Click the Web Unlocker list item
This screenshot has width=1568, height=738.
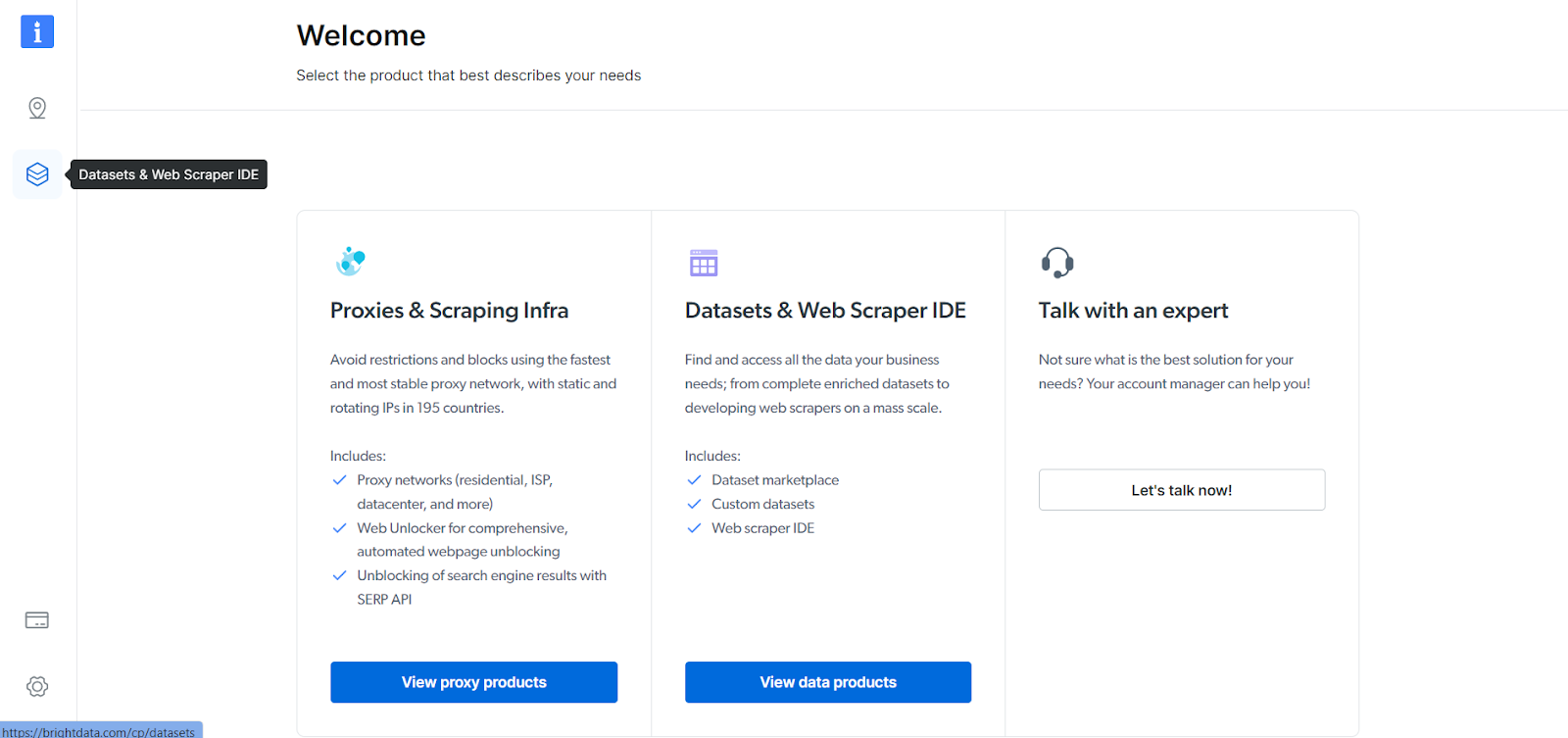coord(462,528)
